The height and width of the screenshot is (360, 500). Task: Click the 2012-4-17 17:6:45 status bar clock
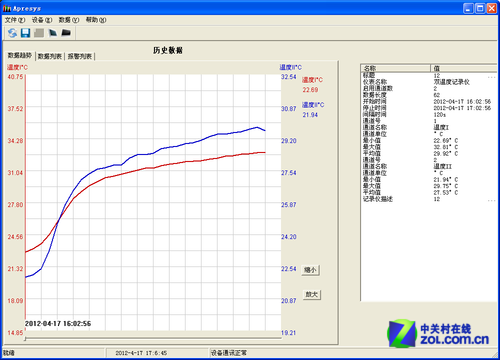point(141,353)
